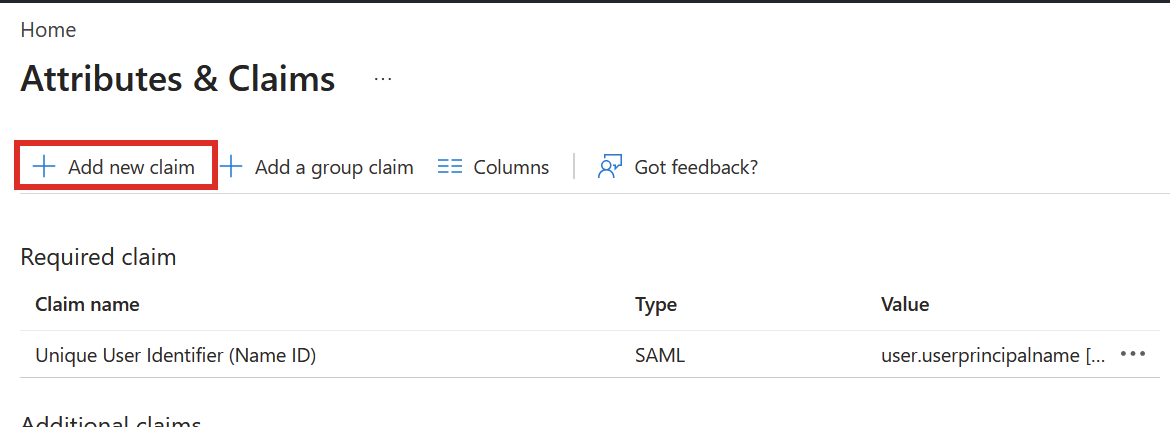The image size is (1170, 427).
Task: Click the plus icon for Add new claim
Action: (x=44, y=167)
